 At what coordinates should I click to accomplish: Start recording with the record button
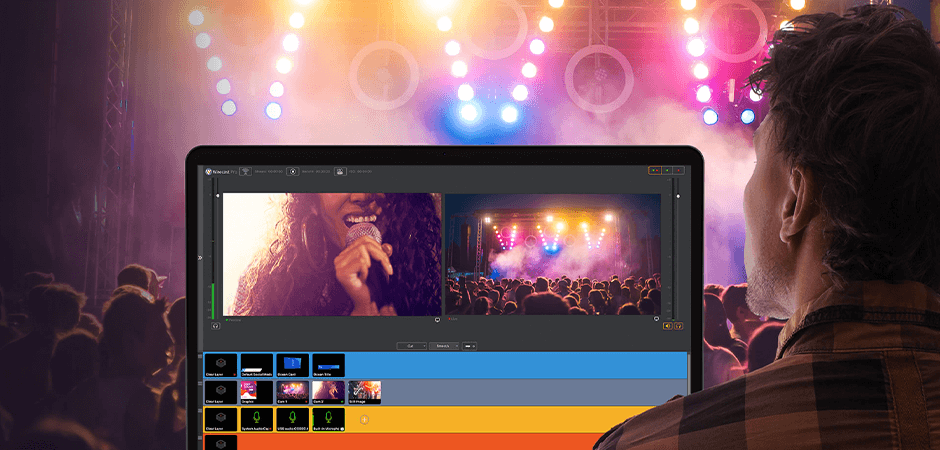pos(293,171)
